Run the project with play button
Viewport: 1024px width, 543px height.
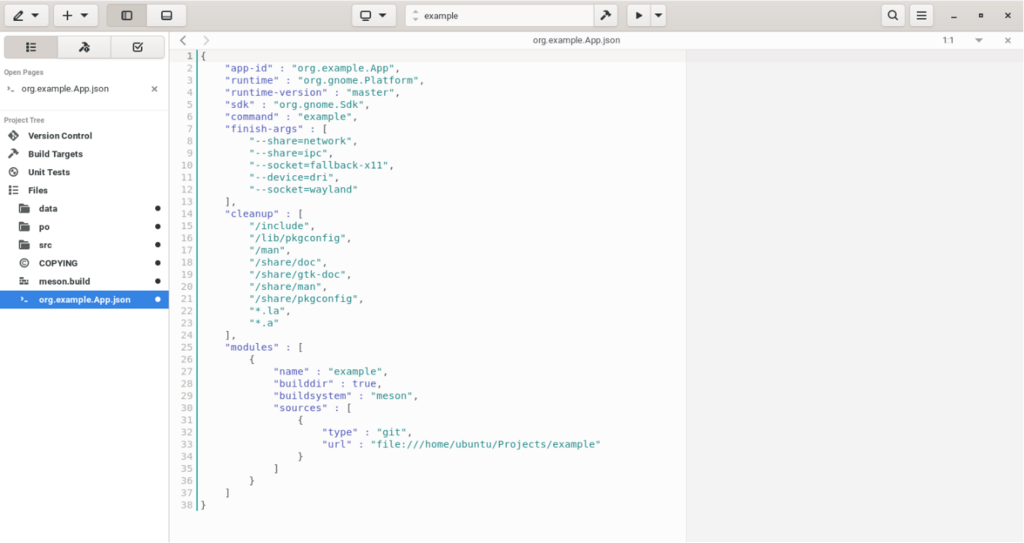pos(639,15)
